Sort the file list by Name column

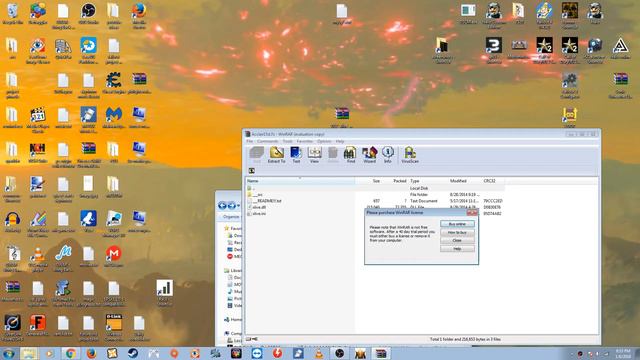[300, 181]
